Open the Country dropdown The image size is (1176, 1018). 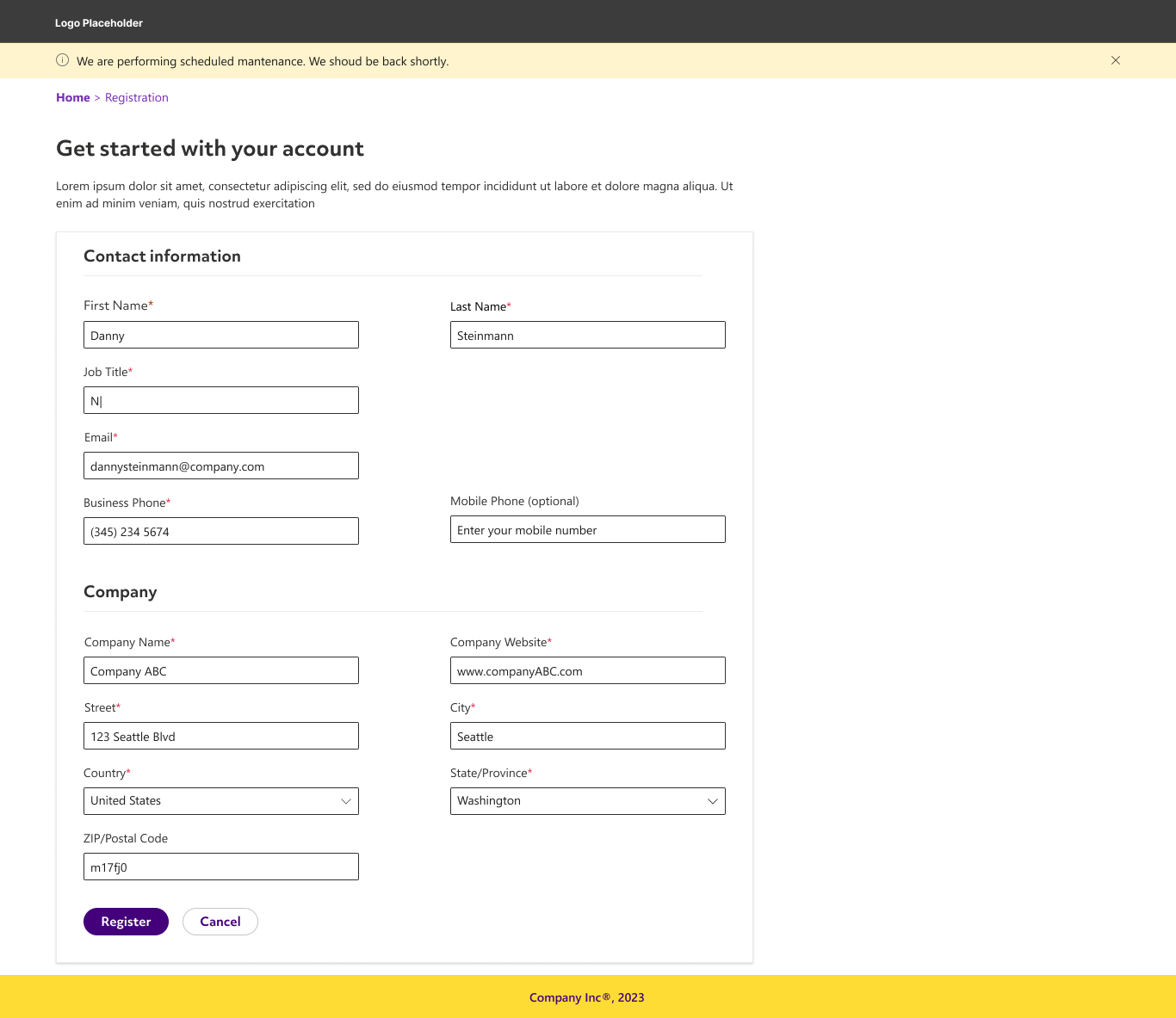[x=221, y=801]
